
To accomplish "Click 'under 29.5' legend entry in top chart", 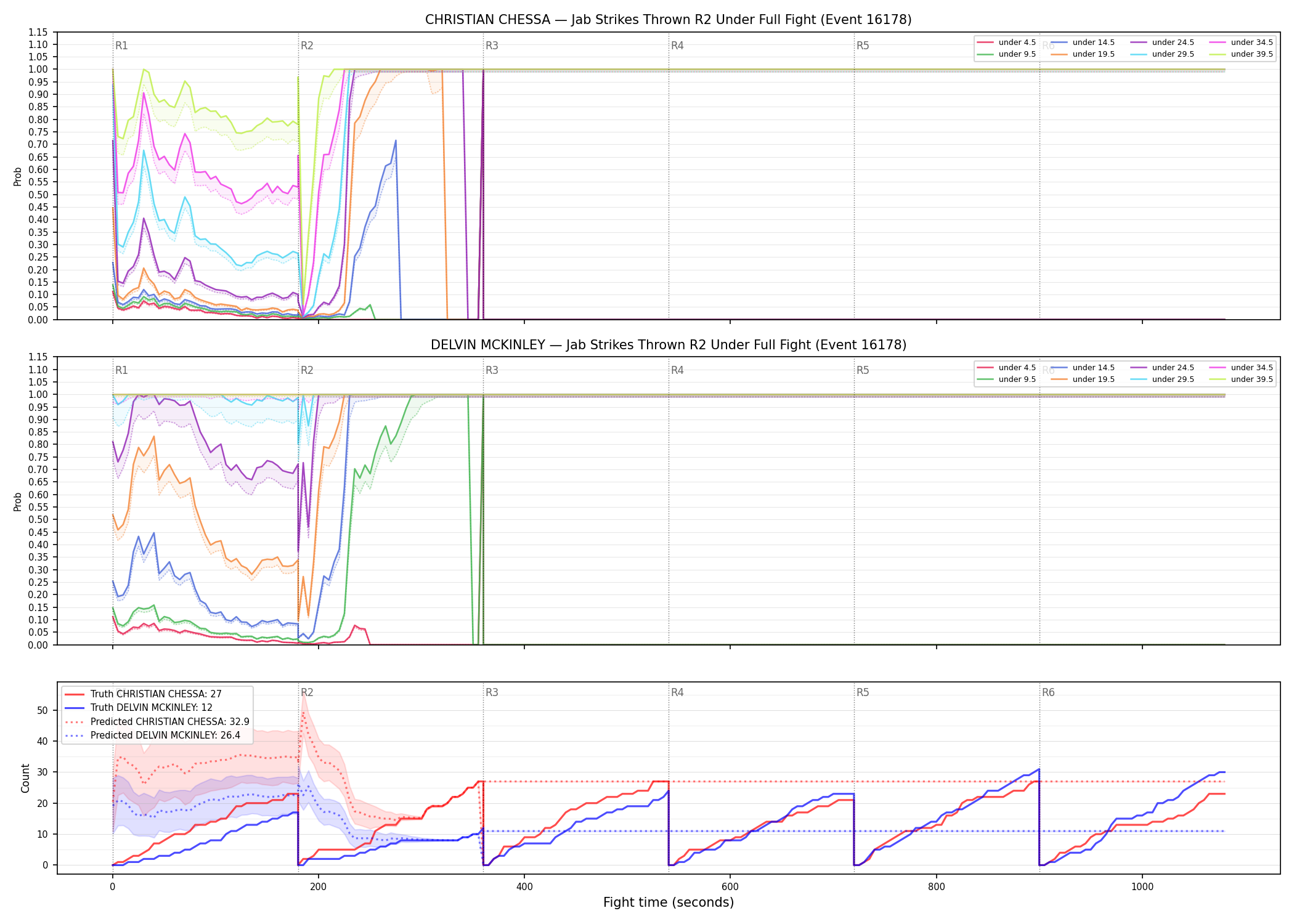I will click(x=1160, y=54).
